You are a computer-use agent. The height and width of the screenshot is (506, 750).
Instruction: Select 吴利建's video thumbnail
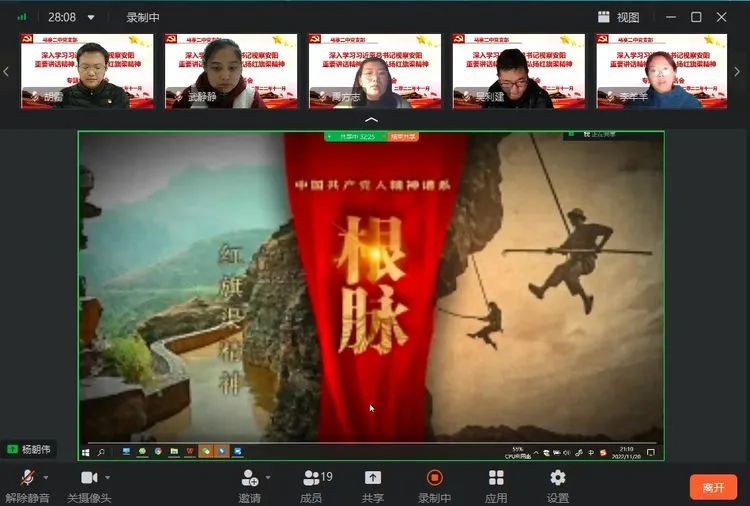coord(518,71)
